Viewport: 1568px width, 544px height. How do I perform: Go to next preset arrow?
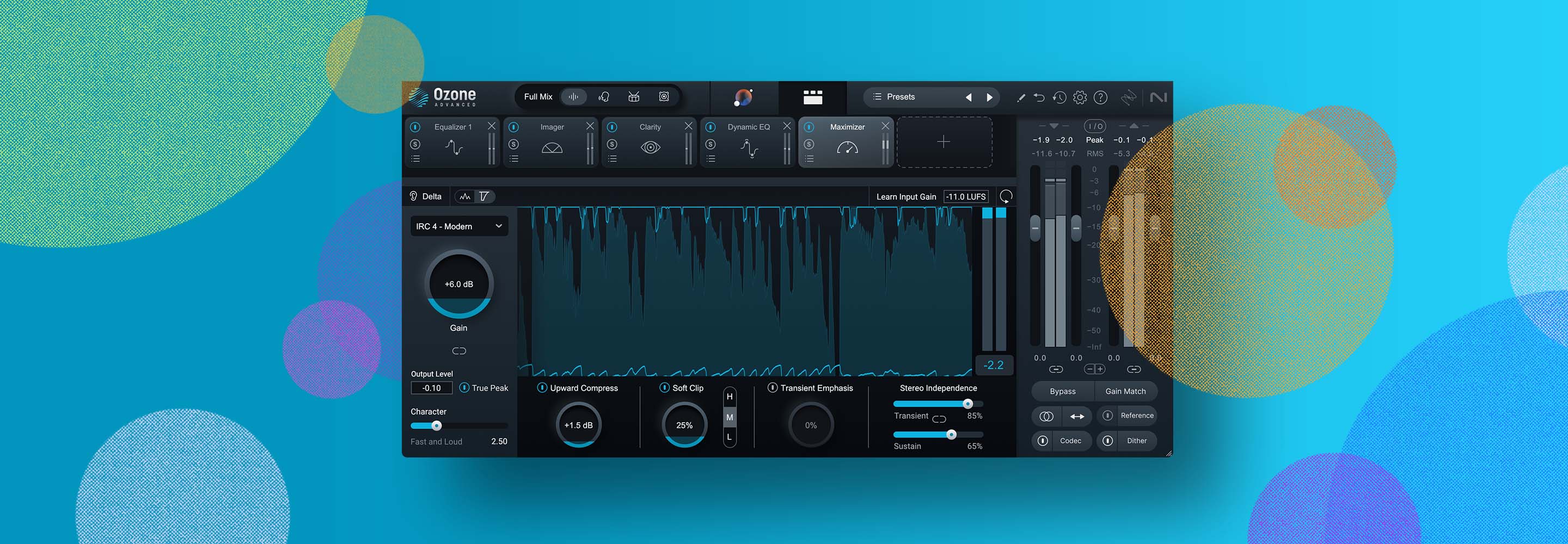990,97
